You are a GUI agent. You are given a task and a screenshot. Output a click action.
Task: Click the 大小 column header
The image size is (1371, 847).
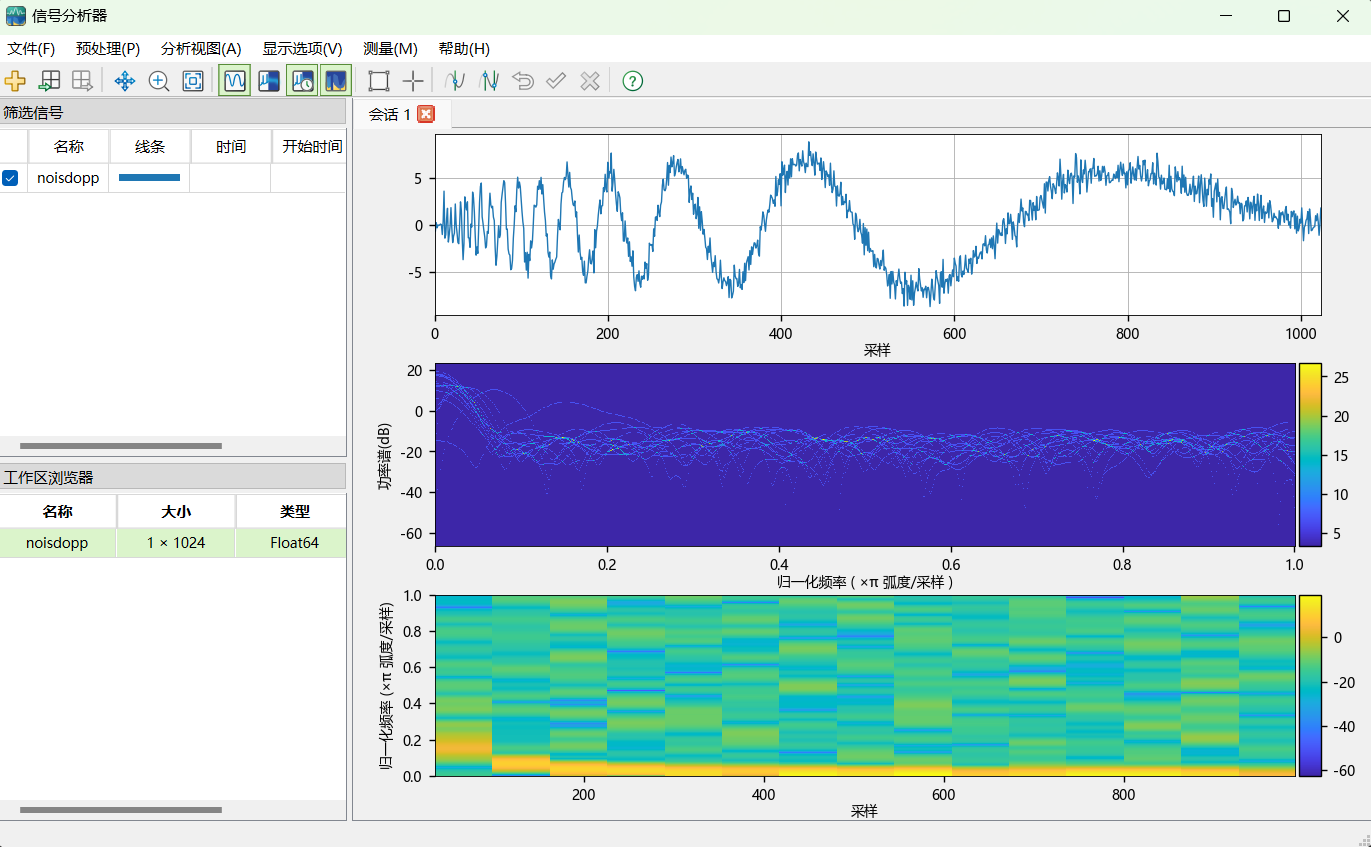click(176, 511)
